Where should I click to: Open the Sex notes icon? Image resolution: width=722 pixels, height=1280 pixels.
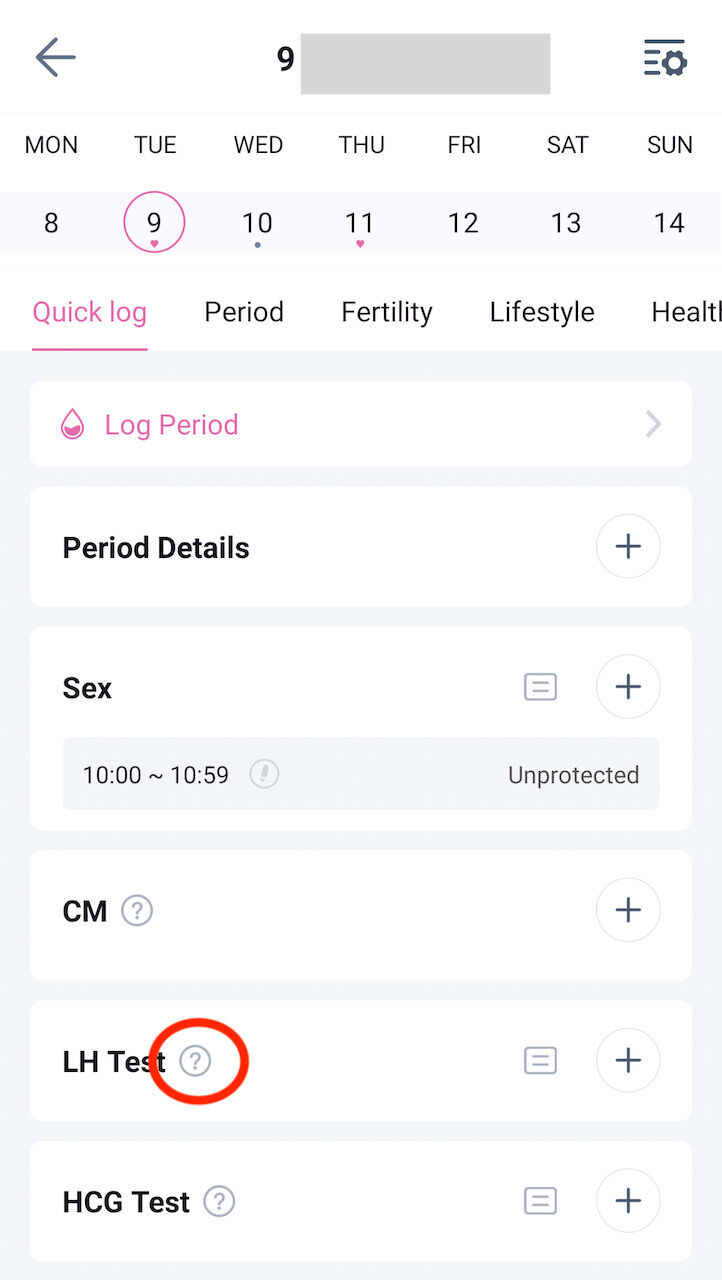(x=540, y=687)
